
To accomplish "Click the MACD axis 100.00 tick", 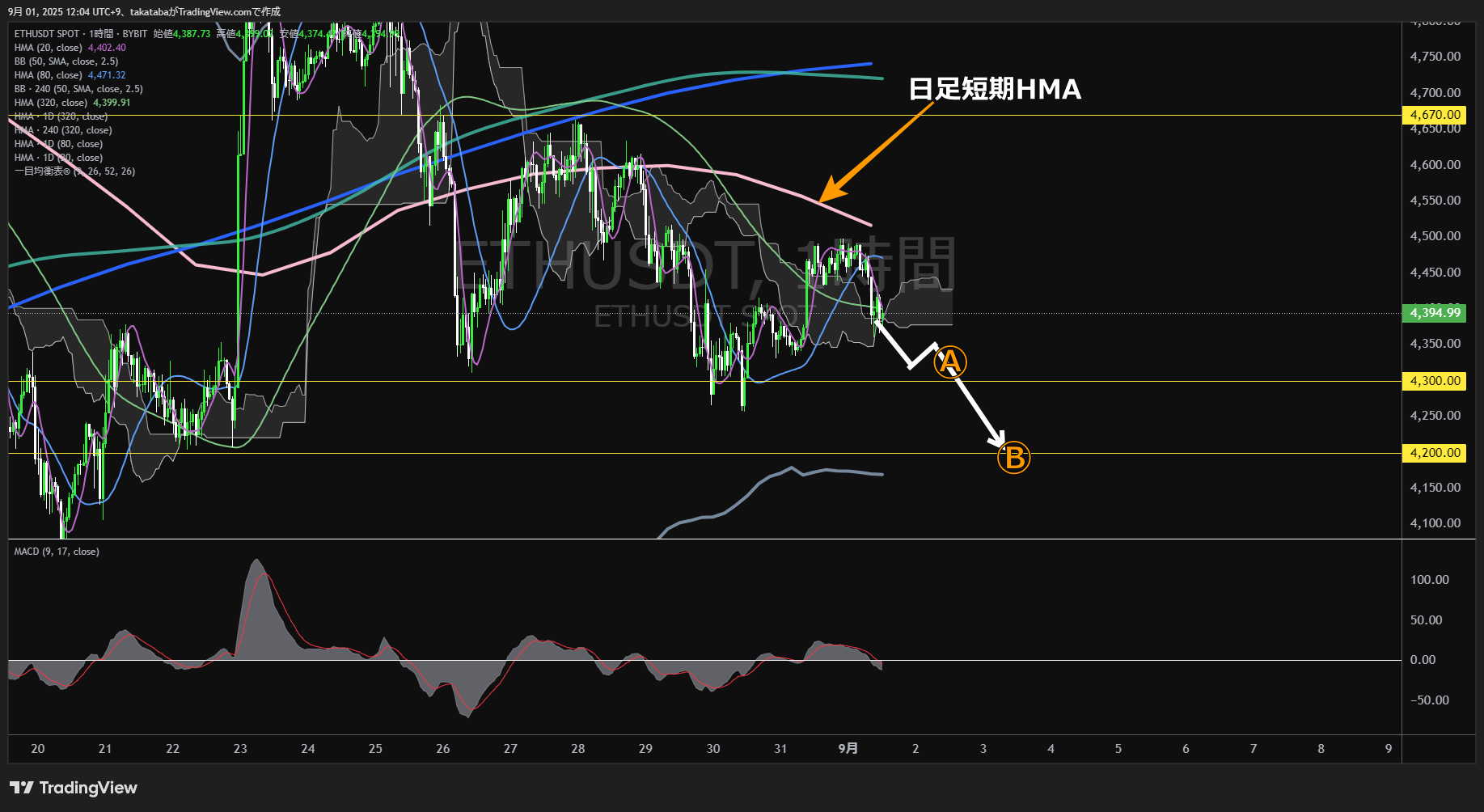I will pos(1430,580).
